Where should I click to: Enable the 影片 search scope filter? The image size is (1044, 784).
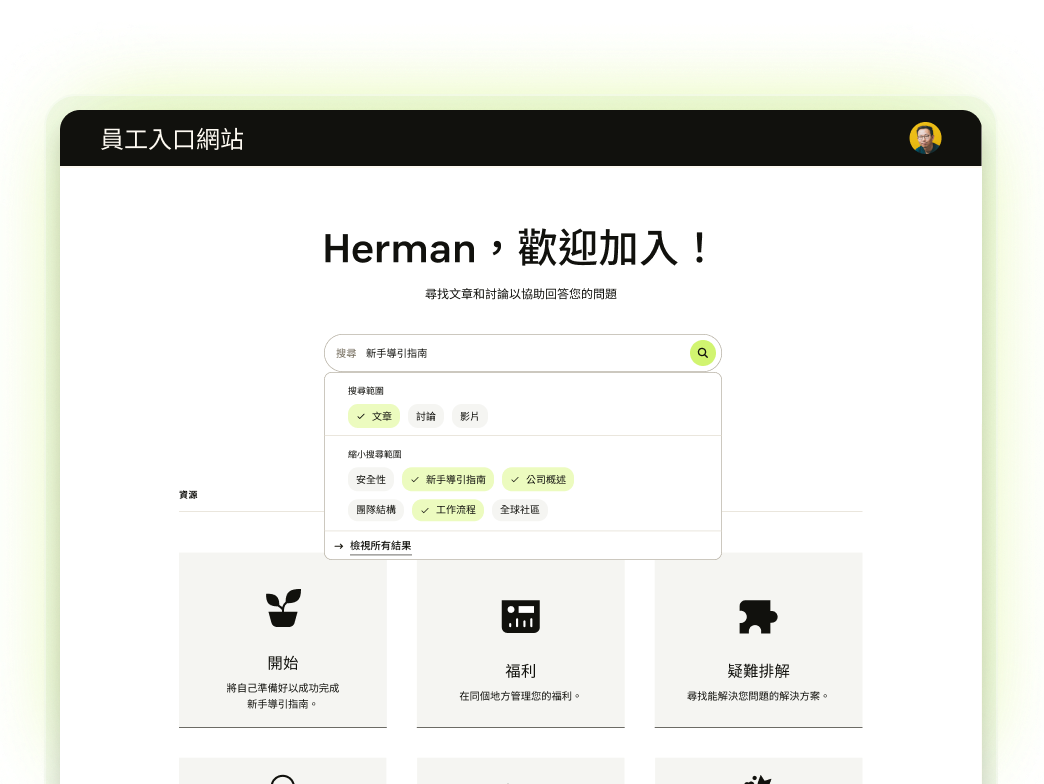click(x=469, y=416)
